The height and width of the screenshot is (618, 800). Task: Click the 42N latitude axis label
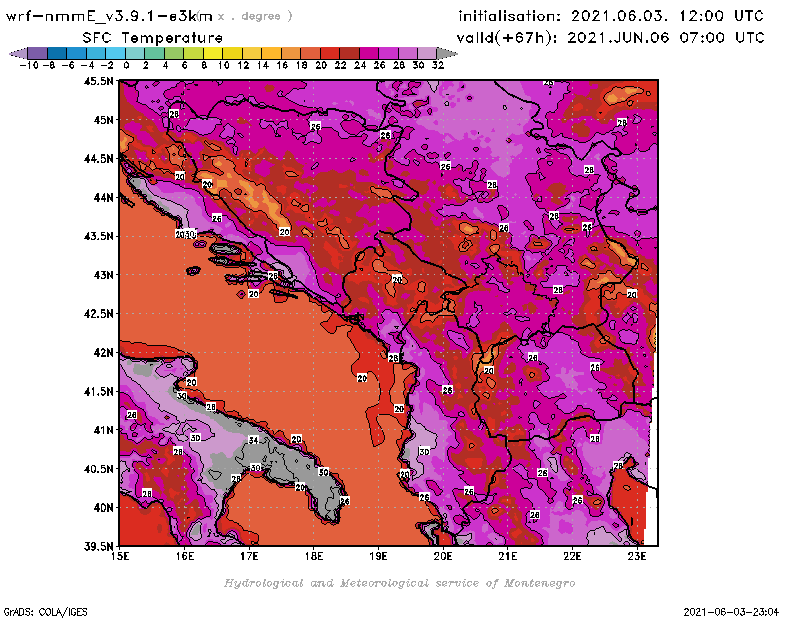point(103,353)
